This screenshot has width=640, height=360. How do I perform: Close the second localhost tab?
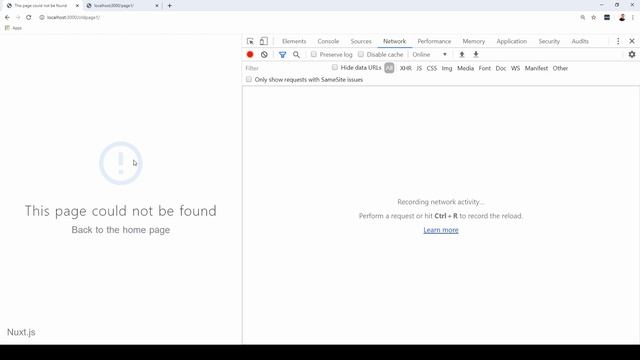pyautogui.click(x=157, y=6)
